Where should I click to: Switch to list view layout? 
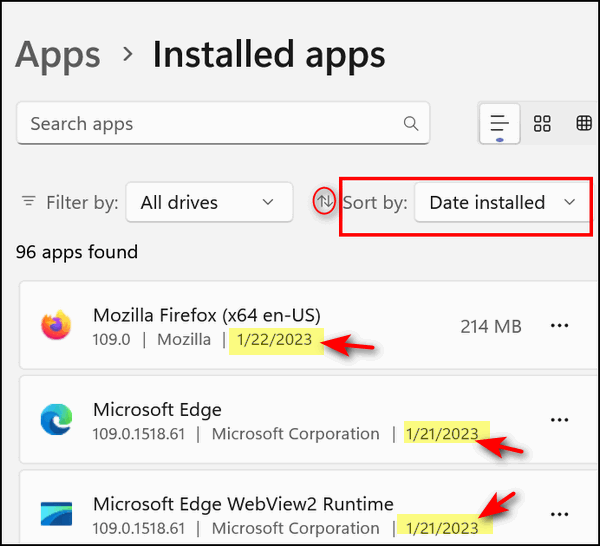tap(499, 124)
